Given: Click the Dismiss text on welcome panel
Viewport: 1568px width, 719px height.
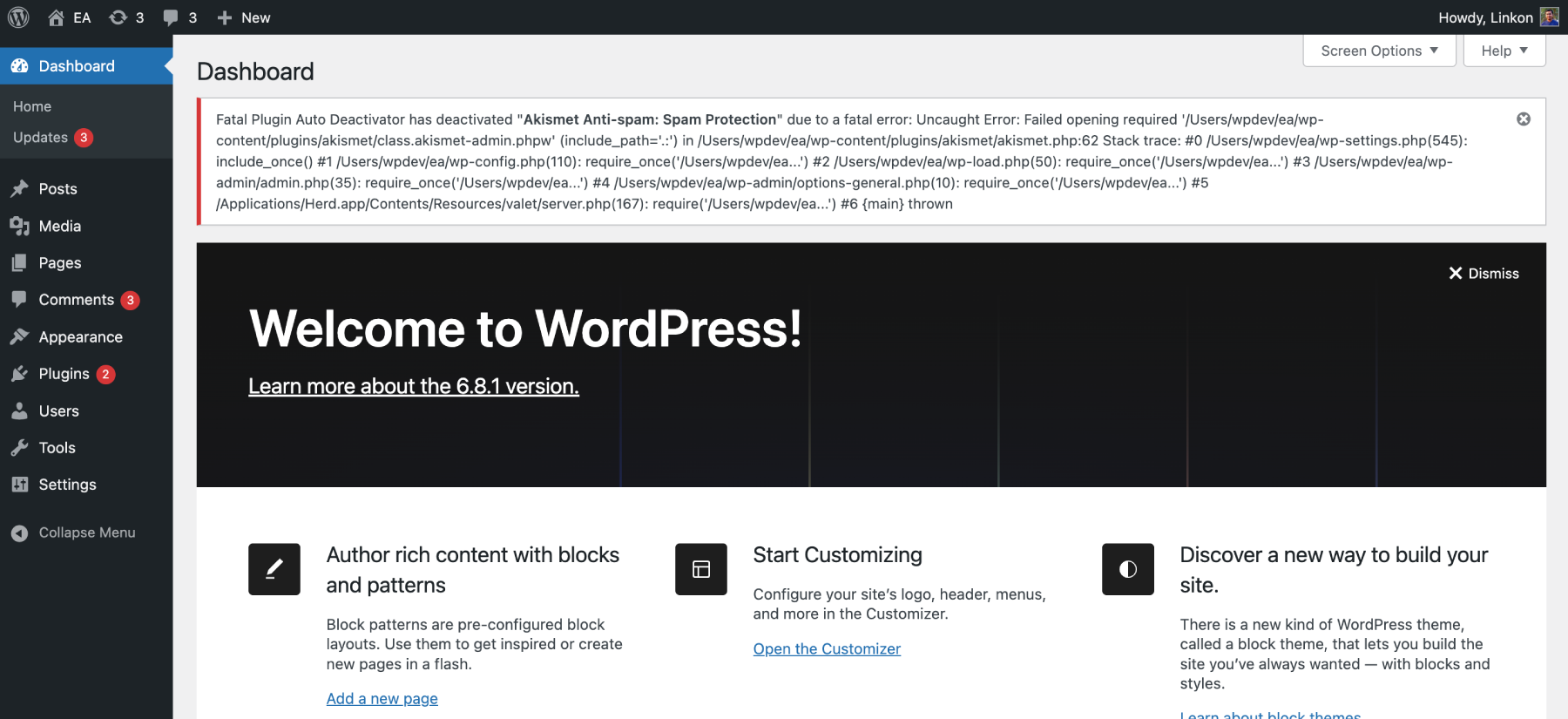Looking at the screenshot, I should 1493,274.
